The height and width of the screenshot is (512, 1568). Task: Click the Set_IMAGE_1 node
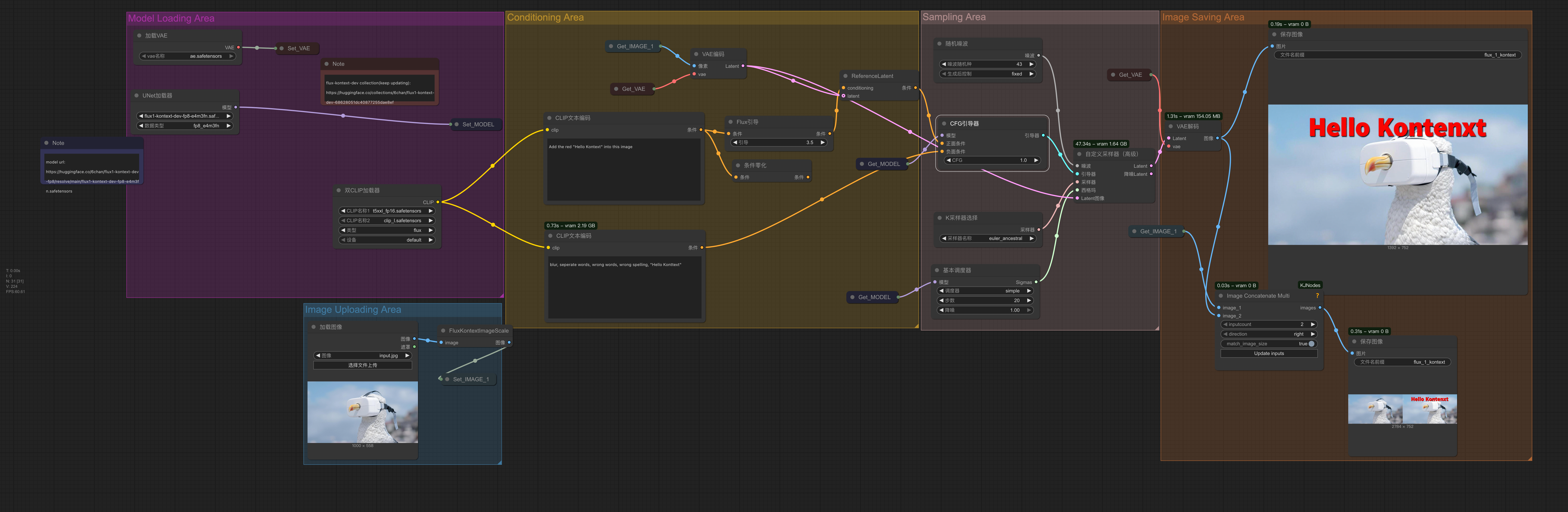[469, 379]
